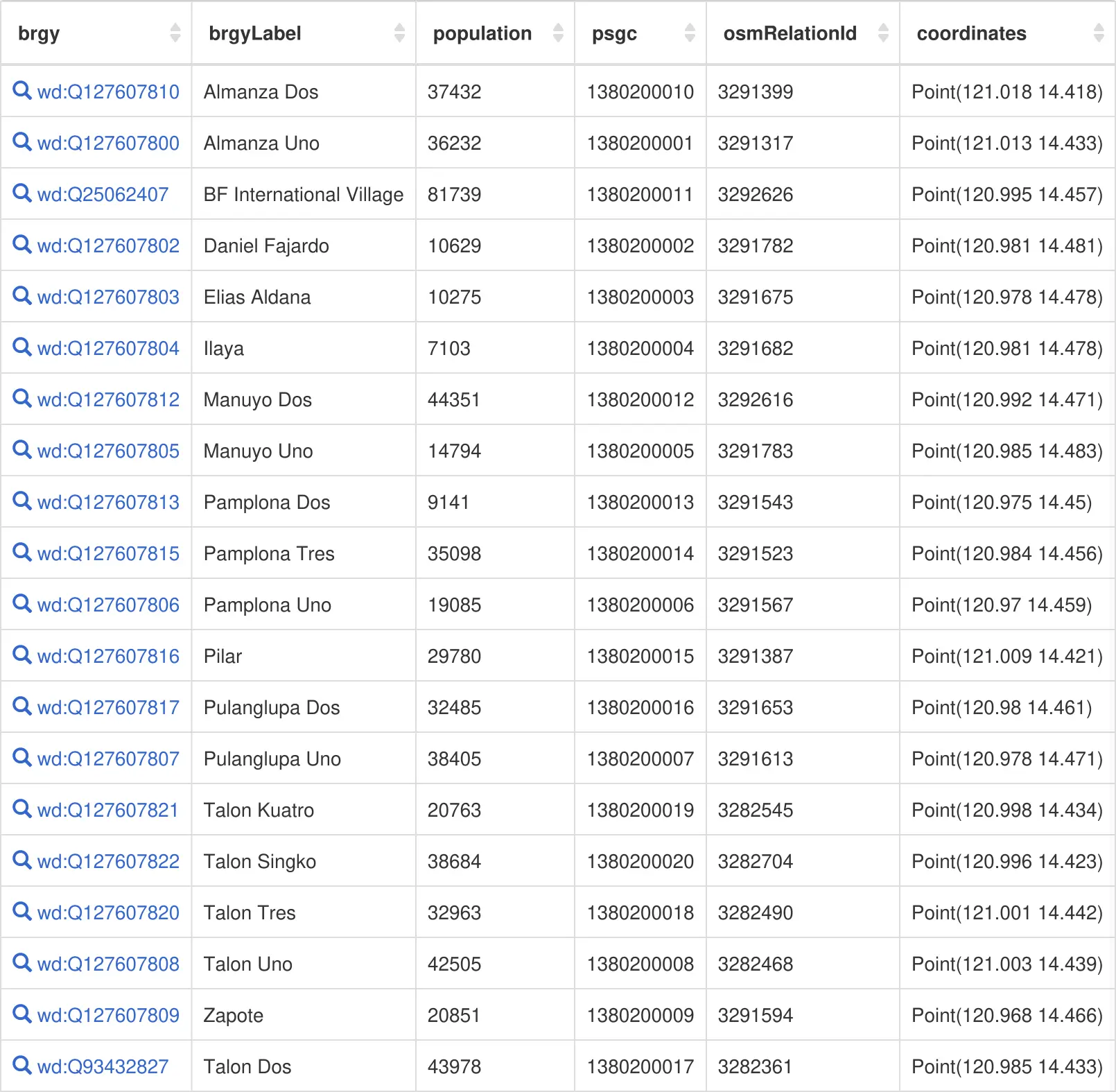This screenshot has height=1092, width=1116.
Task: Open the wd:Q127607808 entity link
Action: (x=108, y=964)
